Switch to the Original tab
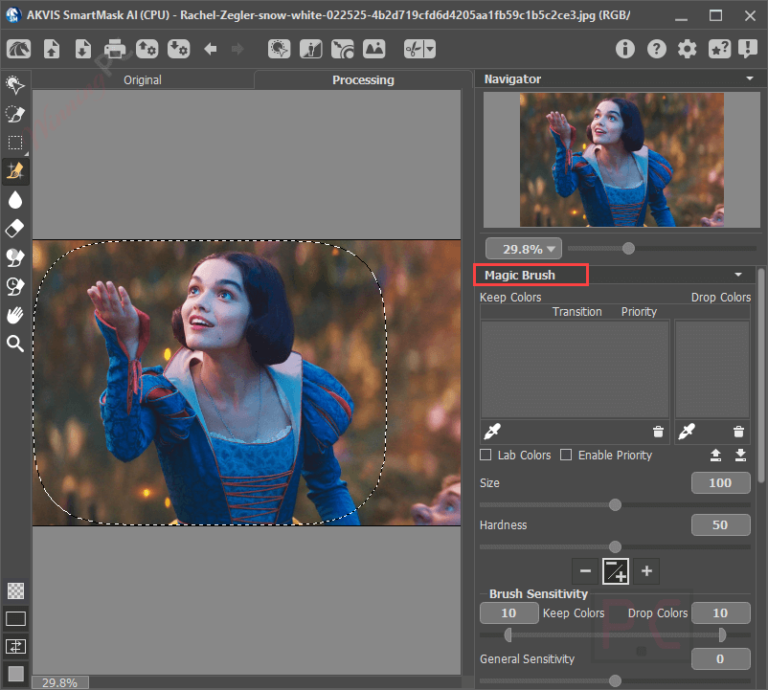Viewport: 768px width, 690px height. (143, 80)
